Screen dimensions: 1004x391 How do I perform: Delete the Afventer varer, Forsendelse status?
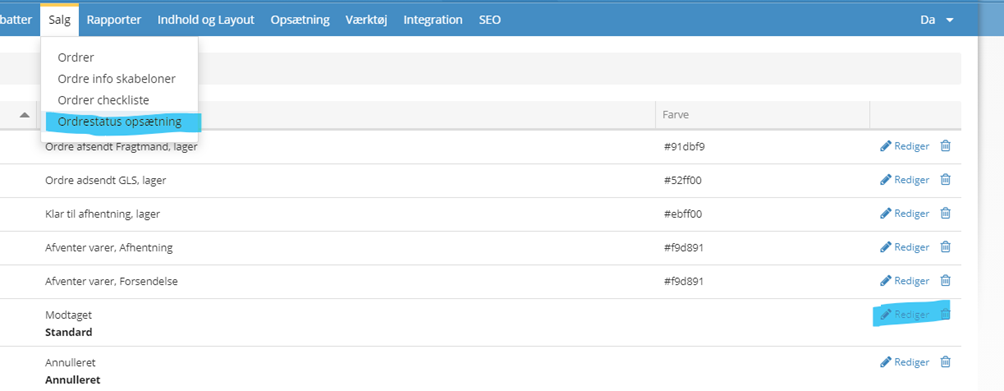(x=945, y=280)
